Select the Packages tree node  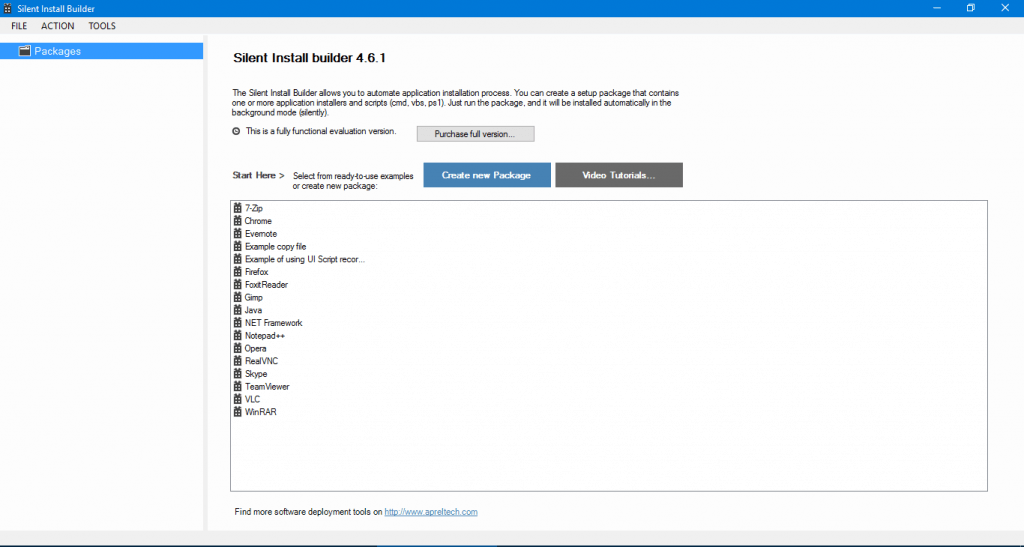101,51
